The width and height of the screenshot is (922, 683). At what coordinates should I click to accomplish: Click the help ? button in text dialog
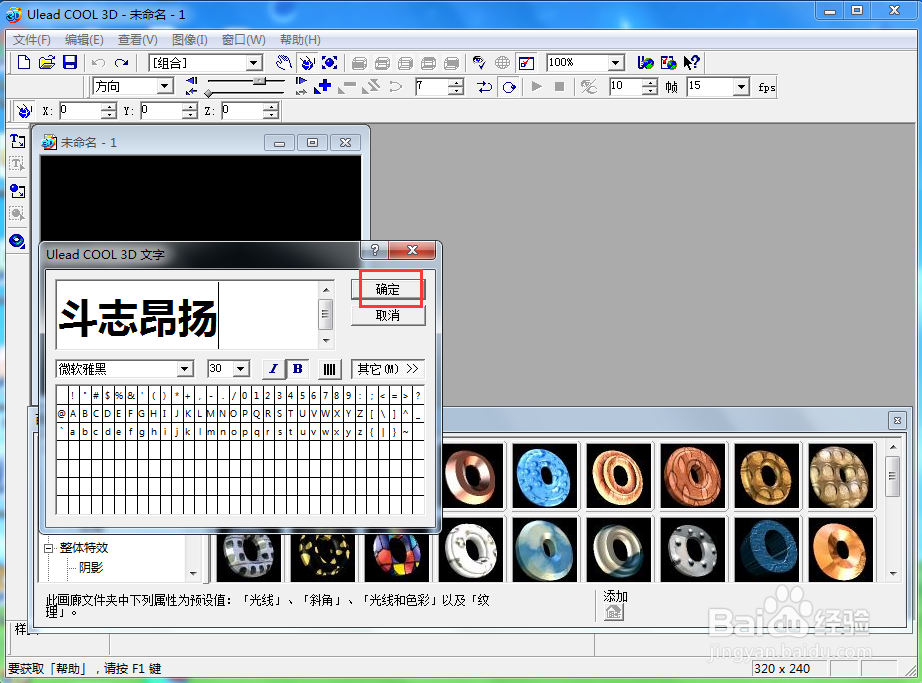(375, 250)
